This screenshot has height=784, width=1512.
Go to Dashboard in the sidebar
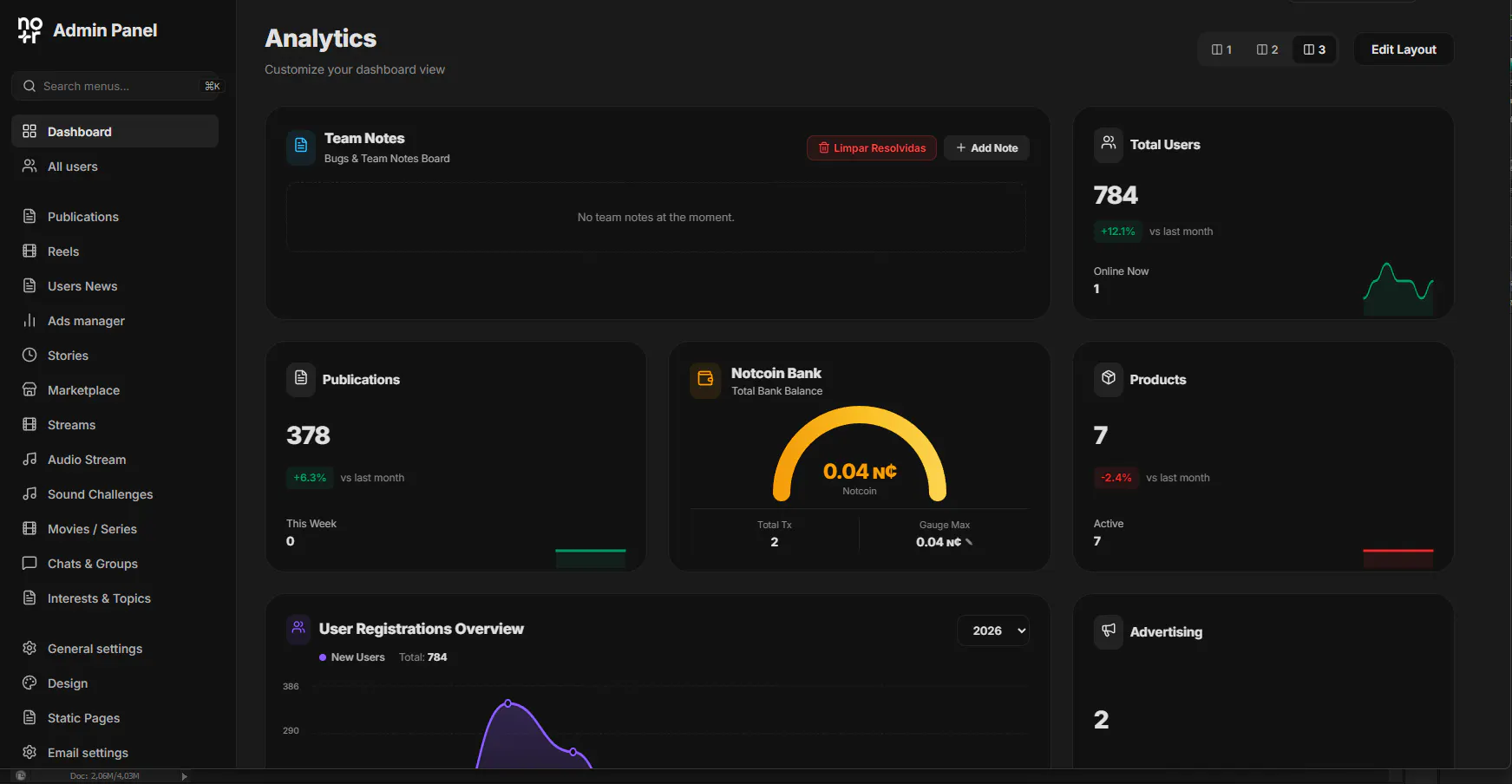tap(115, 131)
